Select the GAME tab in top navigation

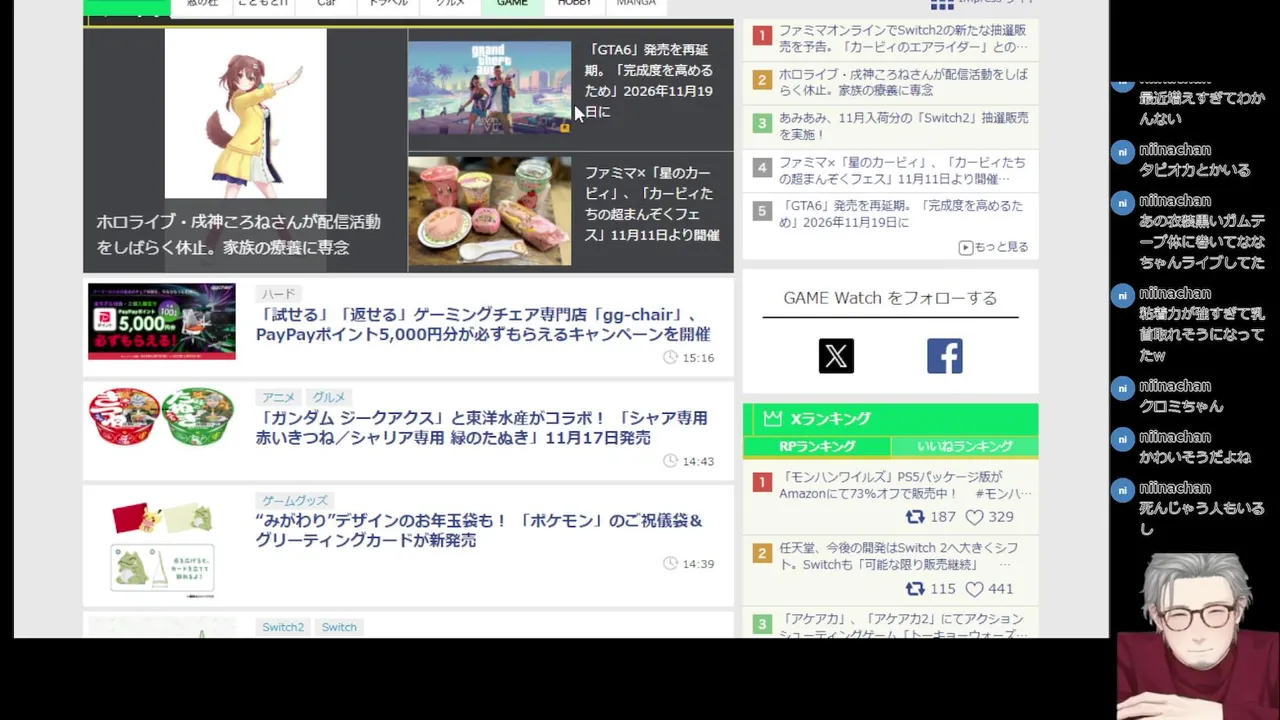[x=512, y=6]
